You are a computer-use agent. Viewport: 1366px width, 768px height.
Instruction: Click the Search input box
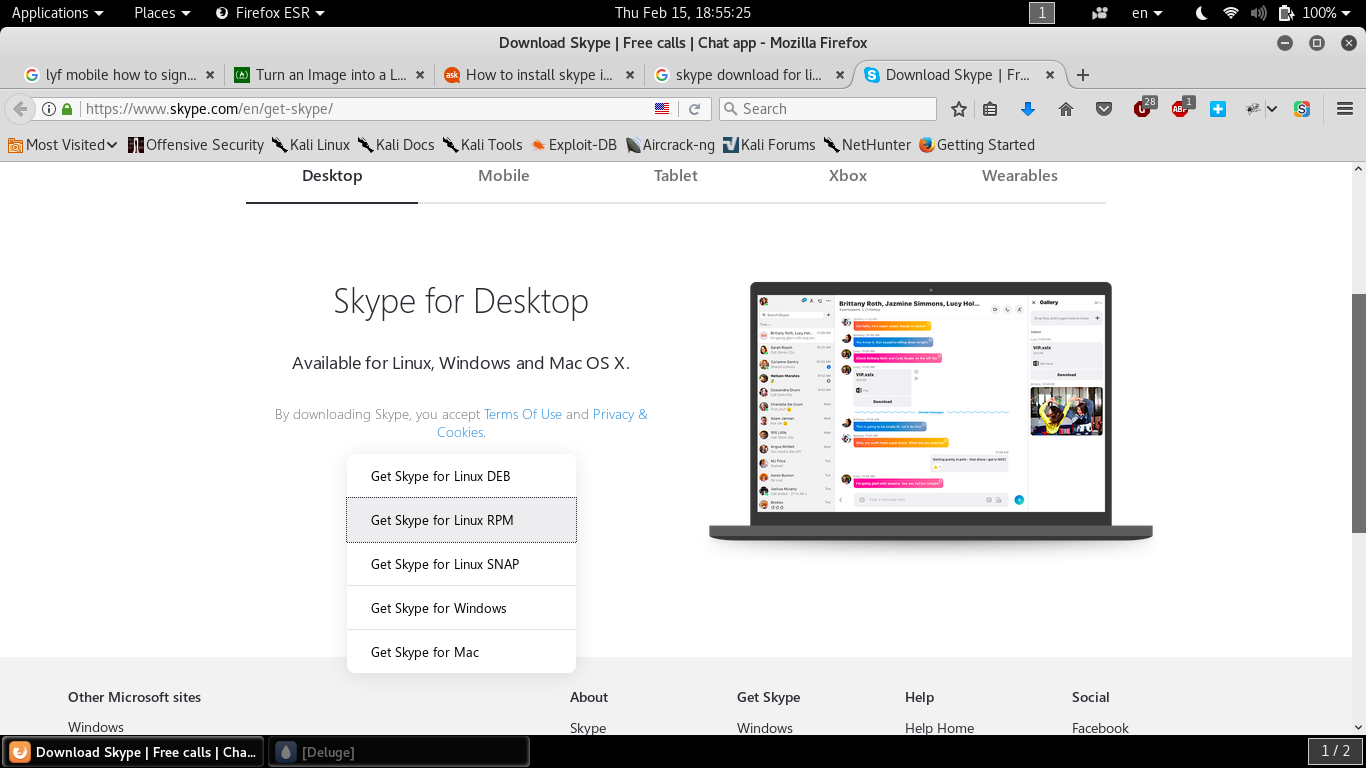827,109
